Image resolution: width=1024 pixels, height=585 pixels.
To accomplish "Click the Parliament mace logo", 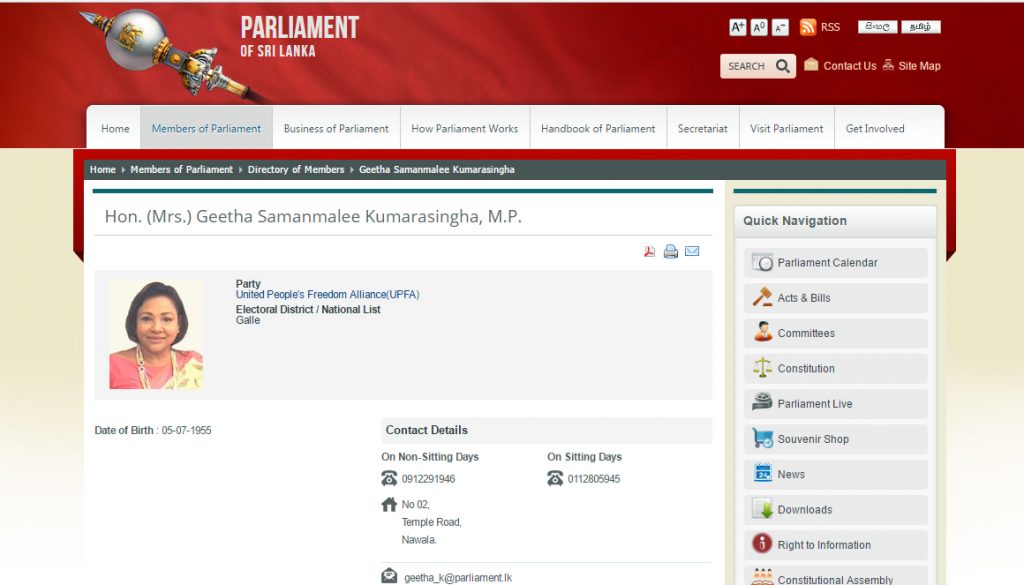I will pos(170,55).
